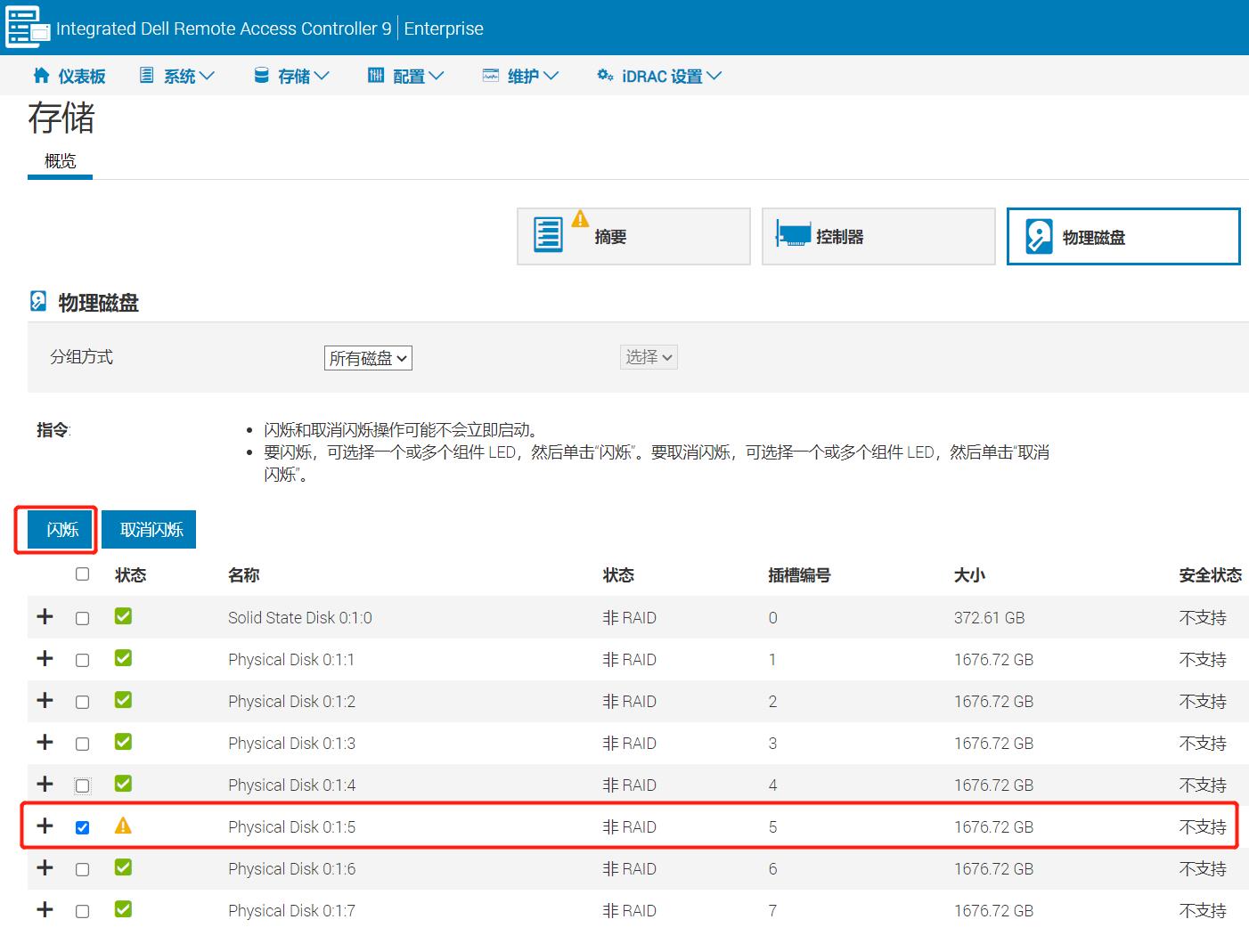The image size is (1249, 952).
Task: Click the gears icon beside iDRAC 设置
Action: click(x=605, y=76)
